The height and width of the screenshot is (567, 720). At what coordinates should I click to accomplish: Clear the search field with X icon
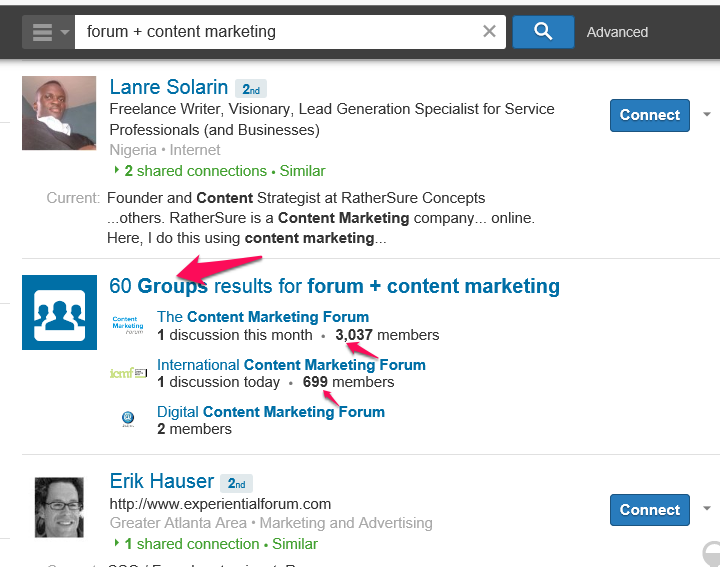489,32
